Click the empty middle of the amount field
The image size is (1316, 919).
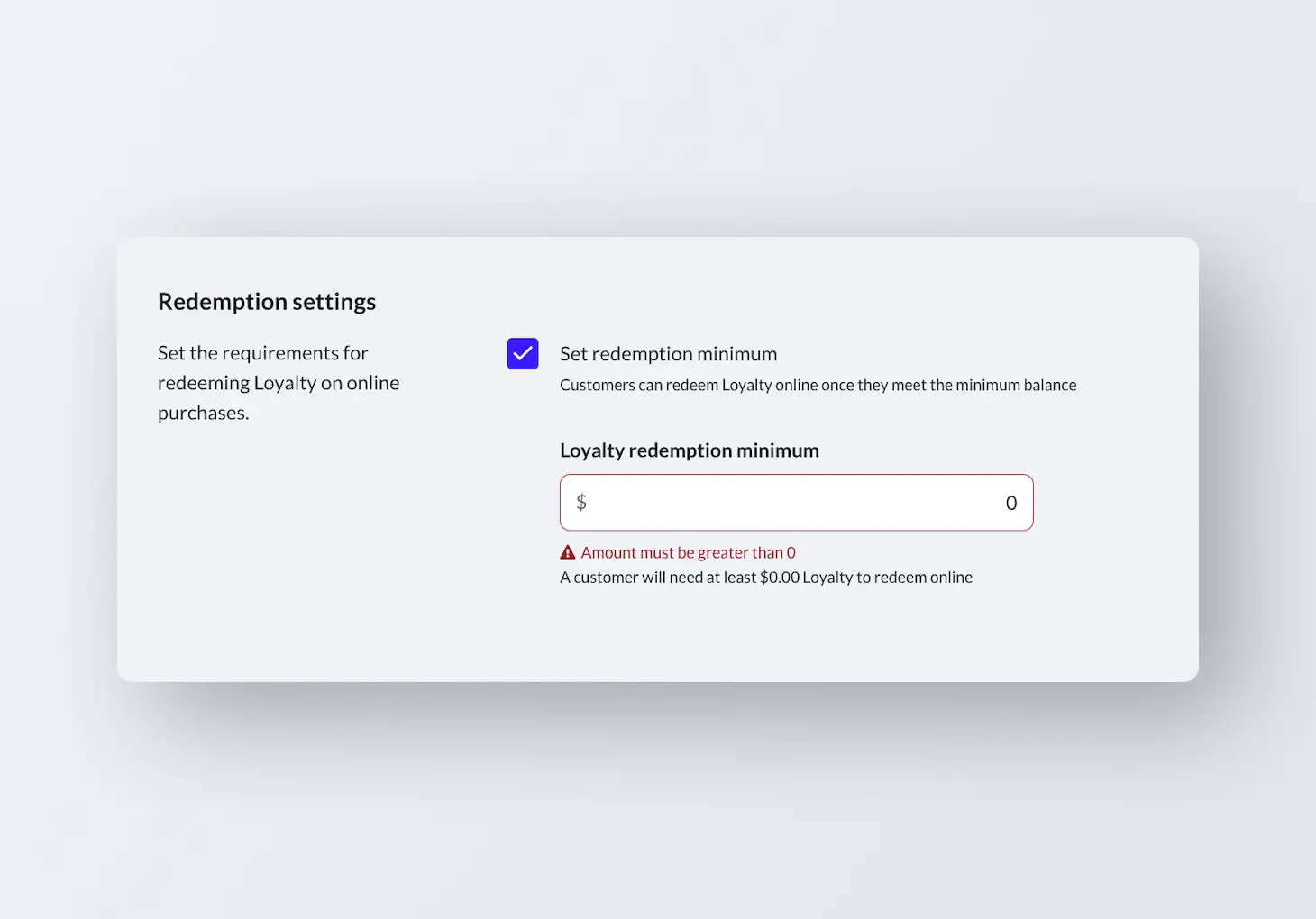tap(793, 503)
